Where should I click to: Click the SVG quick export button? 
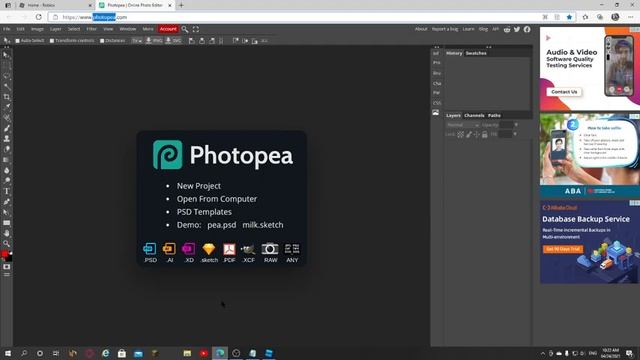pos(173,41)
